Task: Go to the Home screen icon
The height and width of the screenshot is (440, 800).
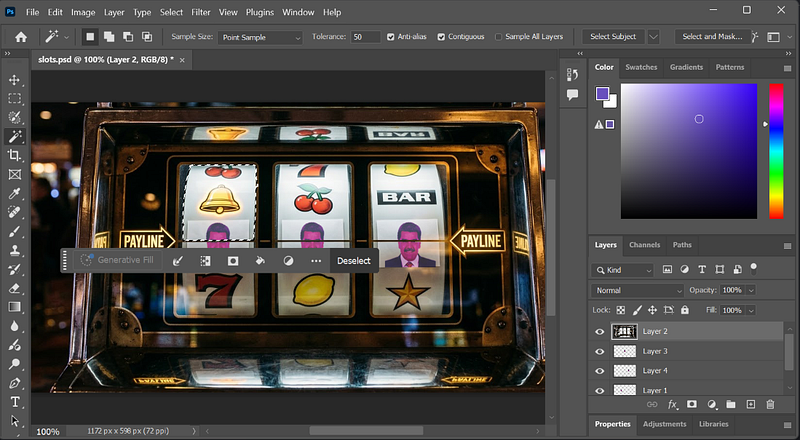Action: coord(21,37)
